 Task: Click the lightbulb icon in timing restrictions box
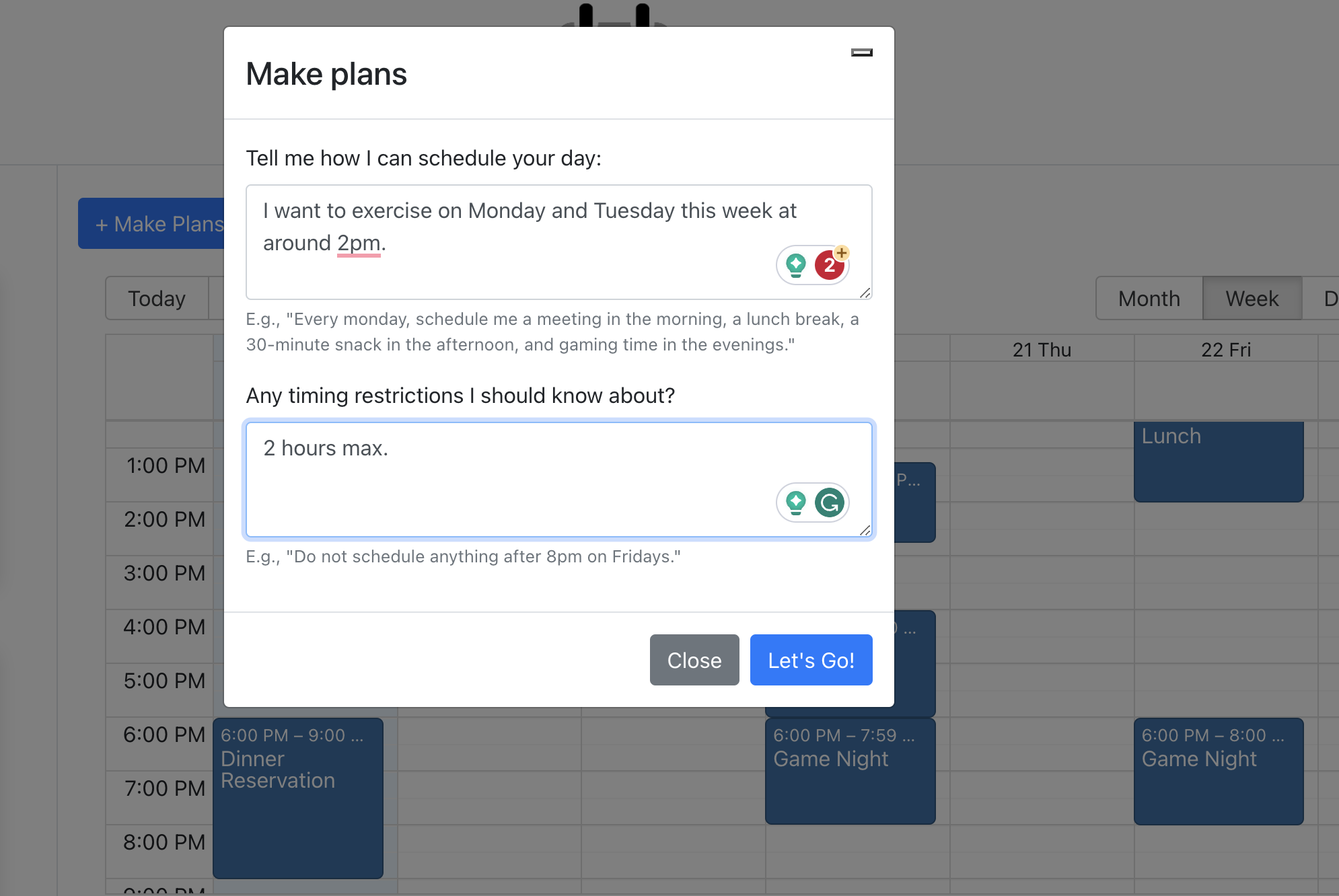[796, 502]
